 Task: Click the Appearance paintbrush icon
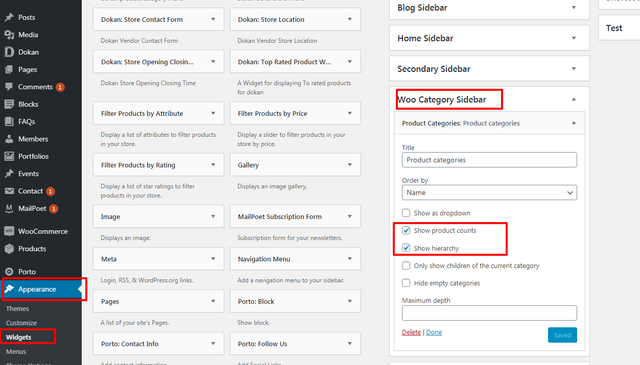[9, 289]
